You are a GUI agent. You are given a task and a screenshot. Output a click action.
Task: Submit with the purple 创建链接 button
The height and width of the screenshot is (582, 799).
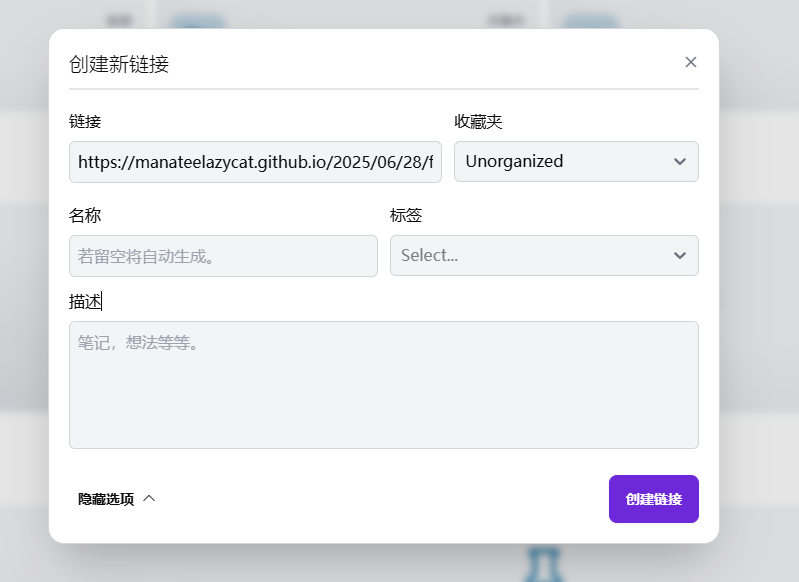pyautogui.click(x=654, y=499)
